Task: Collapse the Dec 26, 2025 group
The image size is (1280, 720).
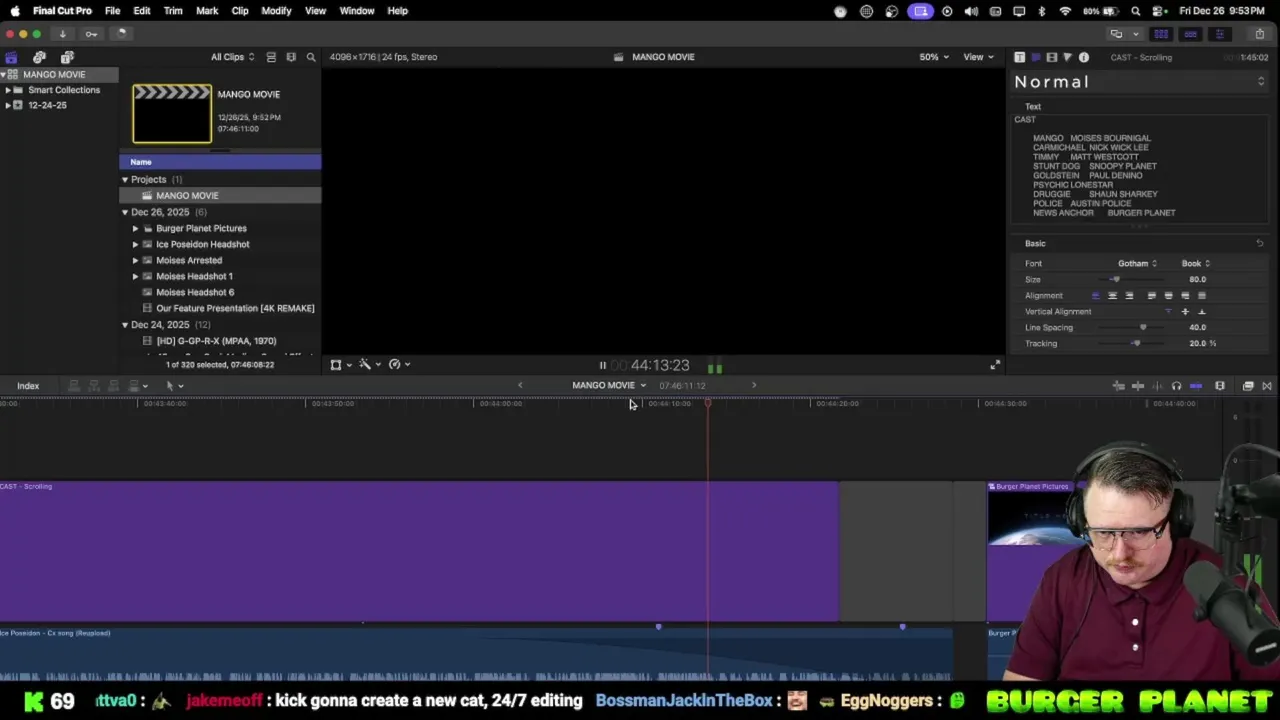Action: [125, 212]
